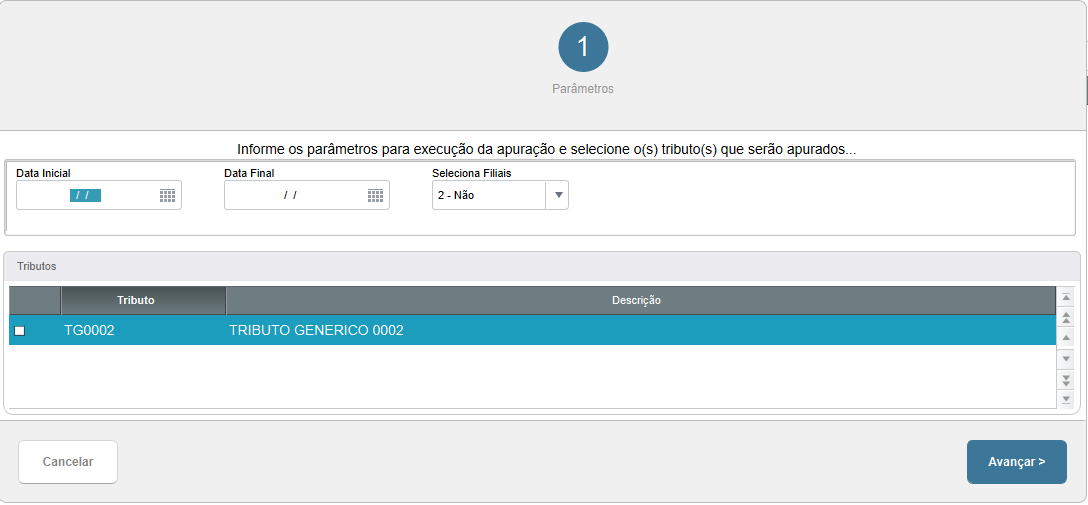This screenshot has height=505, width=1088.
Task: Select step 1 Parâmetros circle
Action: pos(584,47)
